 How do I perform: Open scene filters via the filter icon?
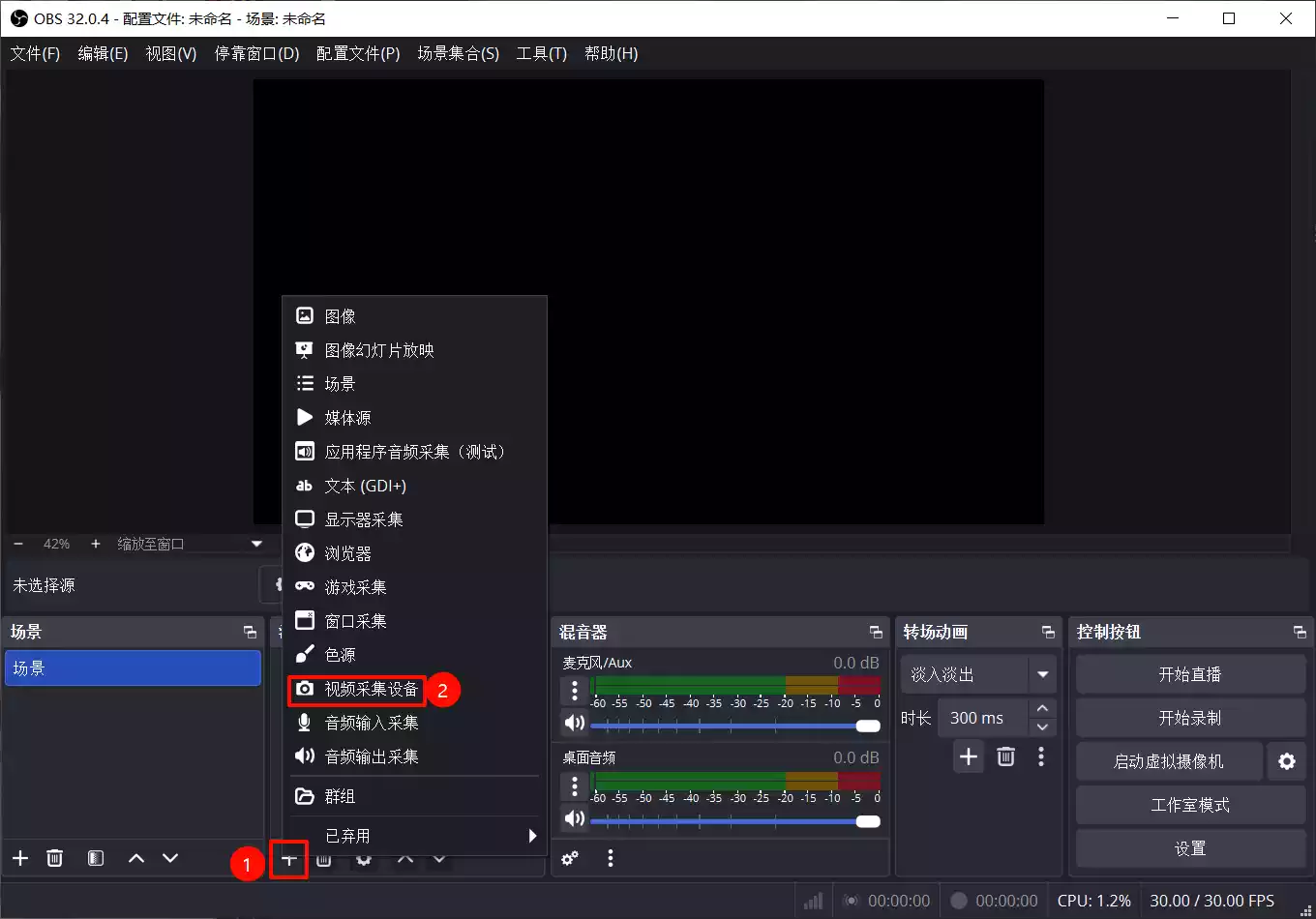95,858
